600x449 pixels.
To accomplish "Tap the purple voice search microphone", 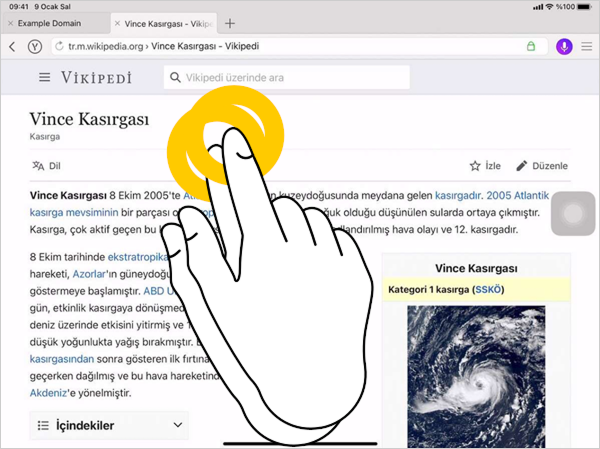I will tap(564, 47).
